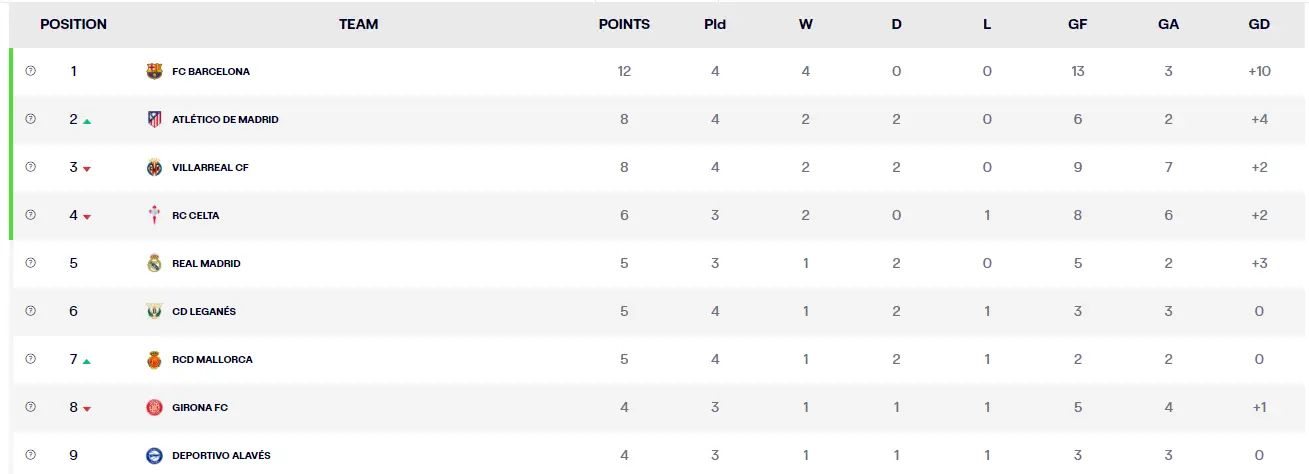The height and width of the screenshot is (474, 1309).
Task: Click the green up arrow next to position 2
Action: (87, 121)
